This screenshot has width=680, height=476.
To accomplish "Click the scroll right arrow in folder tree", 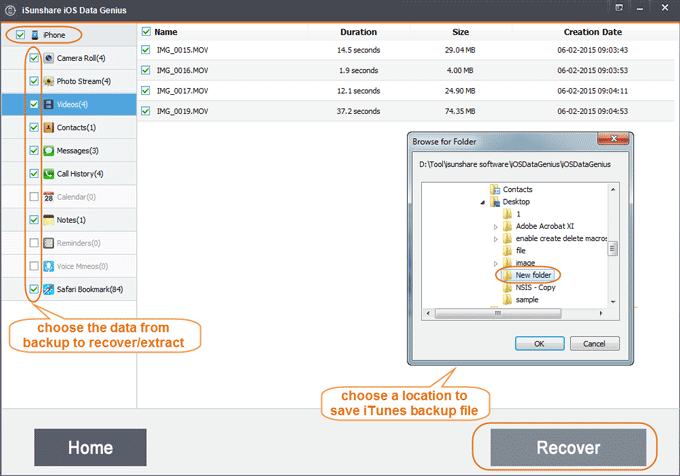I will coord(601,313).
